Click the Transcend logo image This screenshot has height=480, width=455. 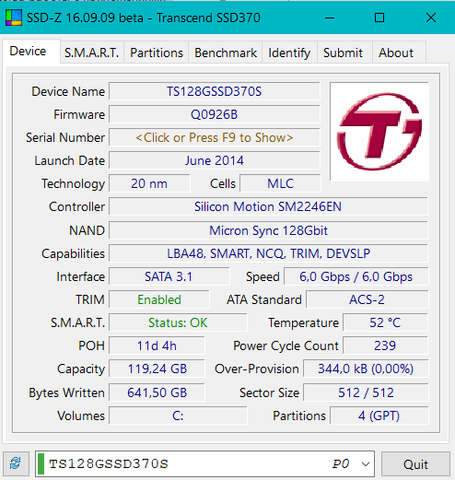pos(379,132)
